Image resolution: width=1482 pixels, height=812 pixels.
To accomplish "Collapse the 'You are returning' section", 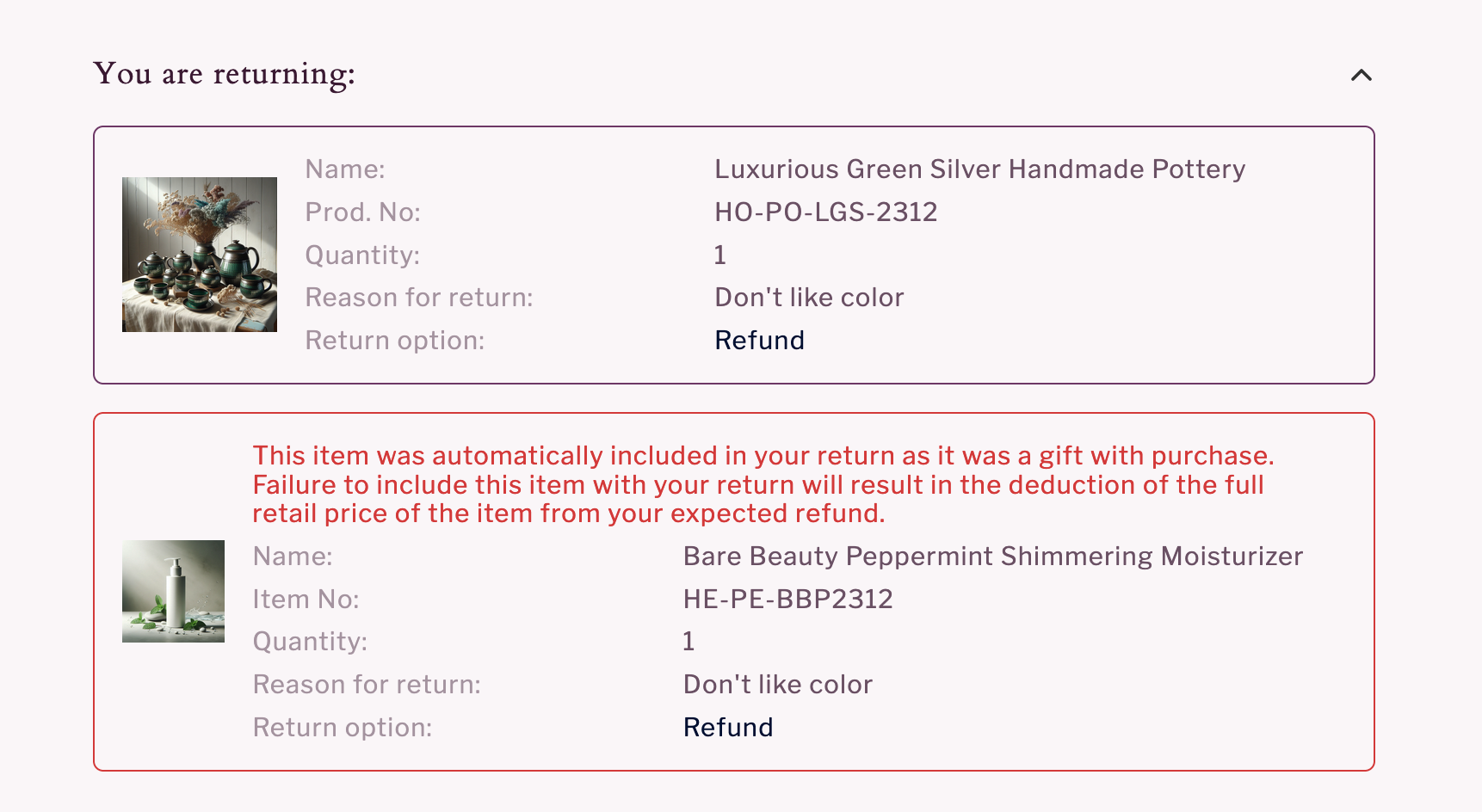I will pyautogui.click(x=1361, y=76).
